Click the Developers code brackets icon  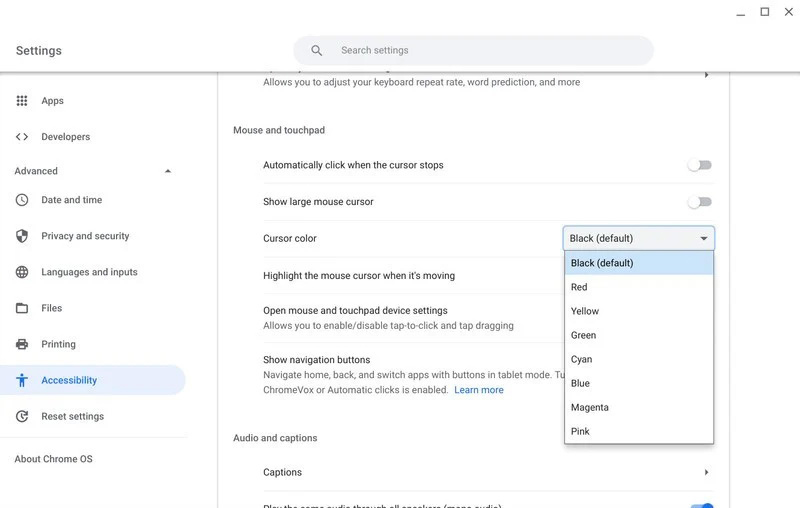coord(22,137)
